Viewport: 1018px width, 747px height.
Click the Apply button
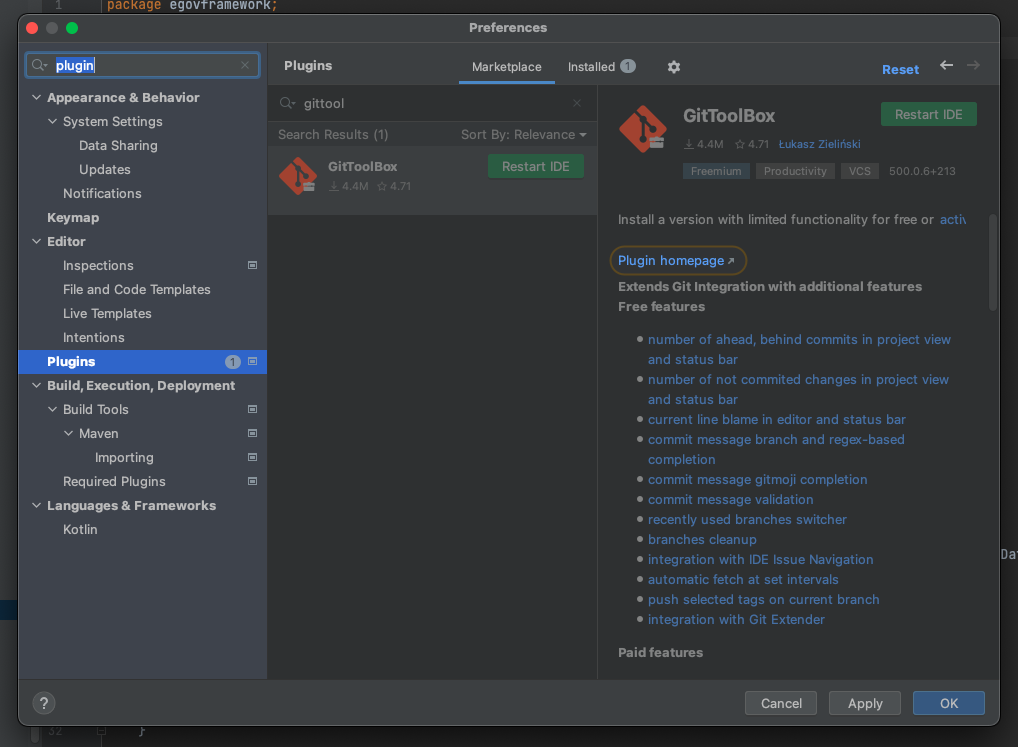tap(865, 704)
